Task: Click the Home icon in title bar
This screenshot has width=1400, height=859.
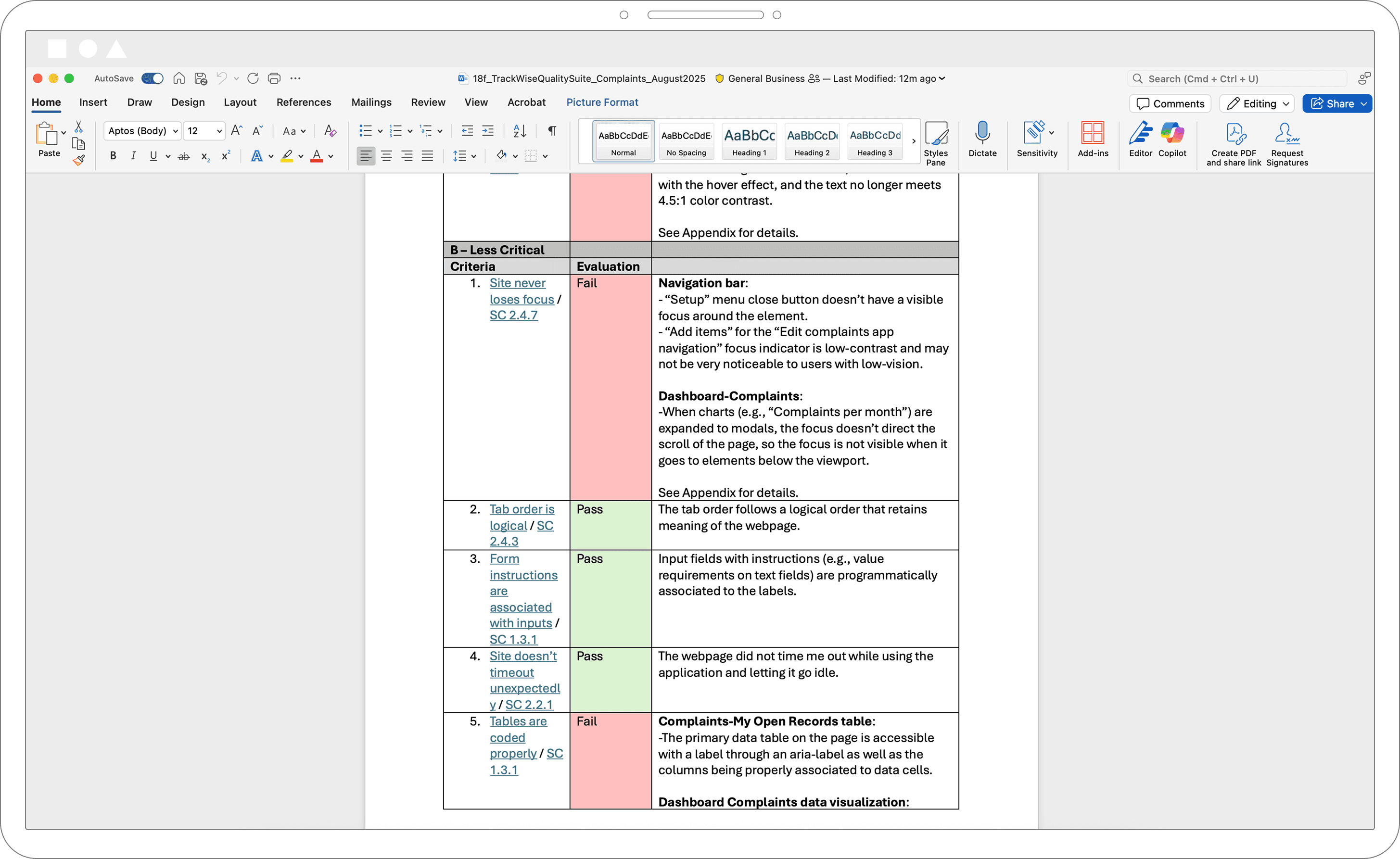Action: pyautogui.click(x=179, y=78)
